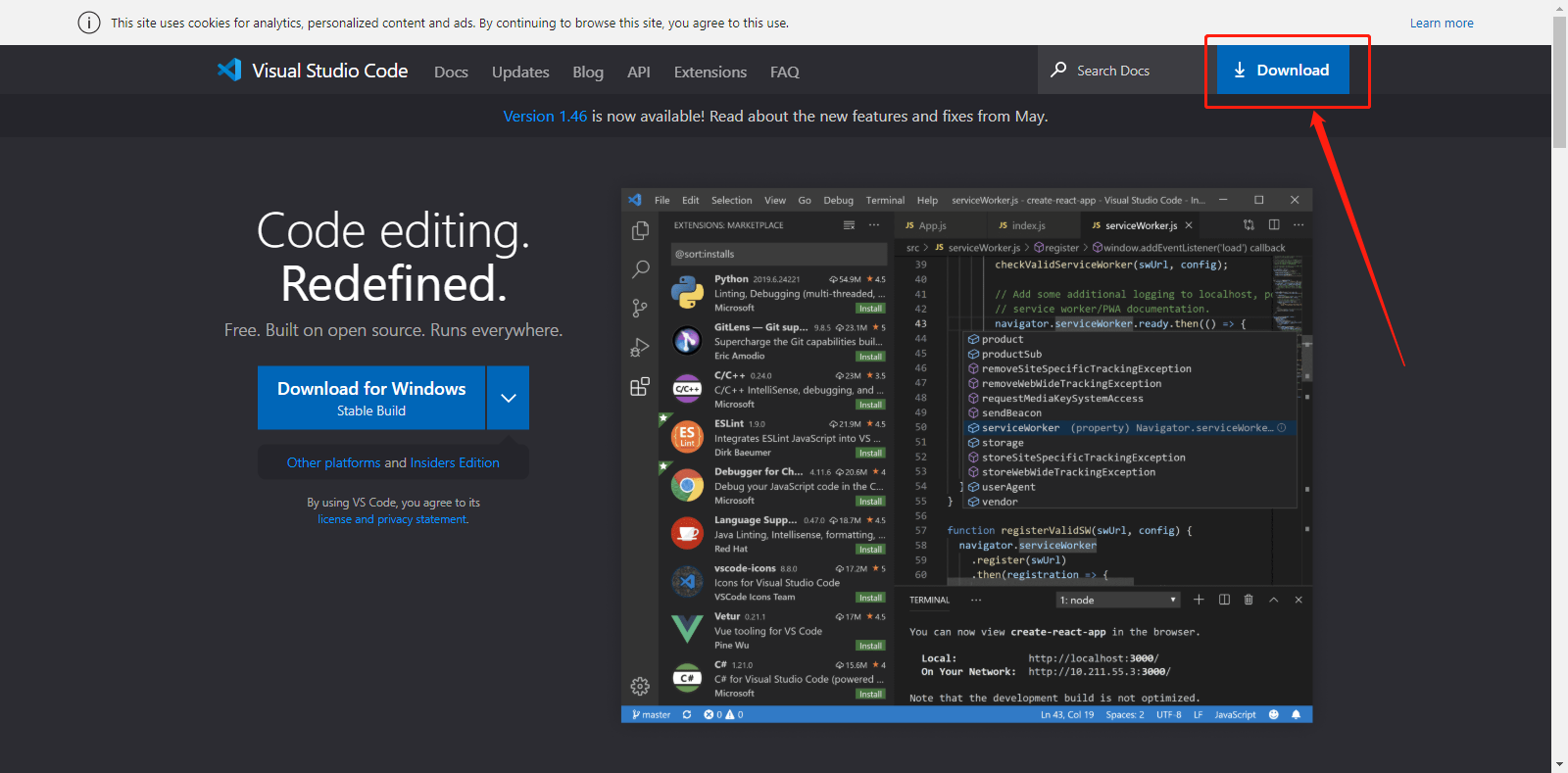Click the errors and warnings status indicator
This screenshot has height=773, width=1568.
(723, 714)
